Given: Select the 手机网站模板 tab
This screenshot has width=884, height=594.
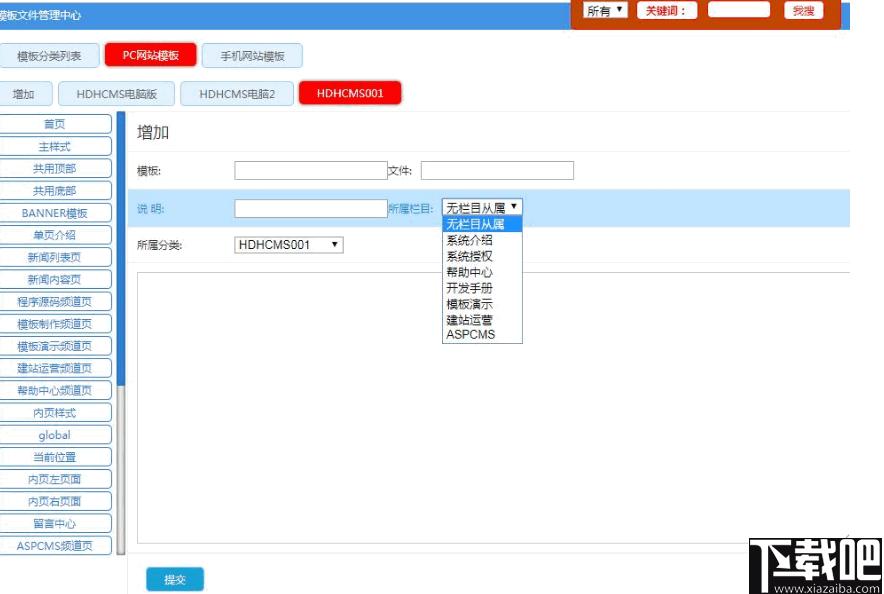Looking at the screenshot, I should click(x=252, y=56).
